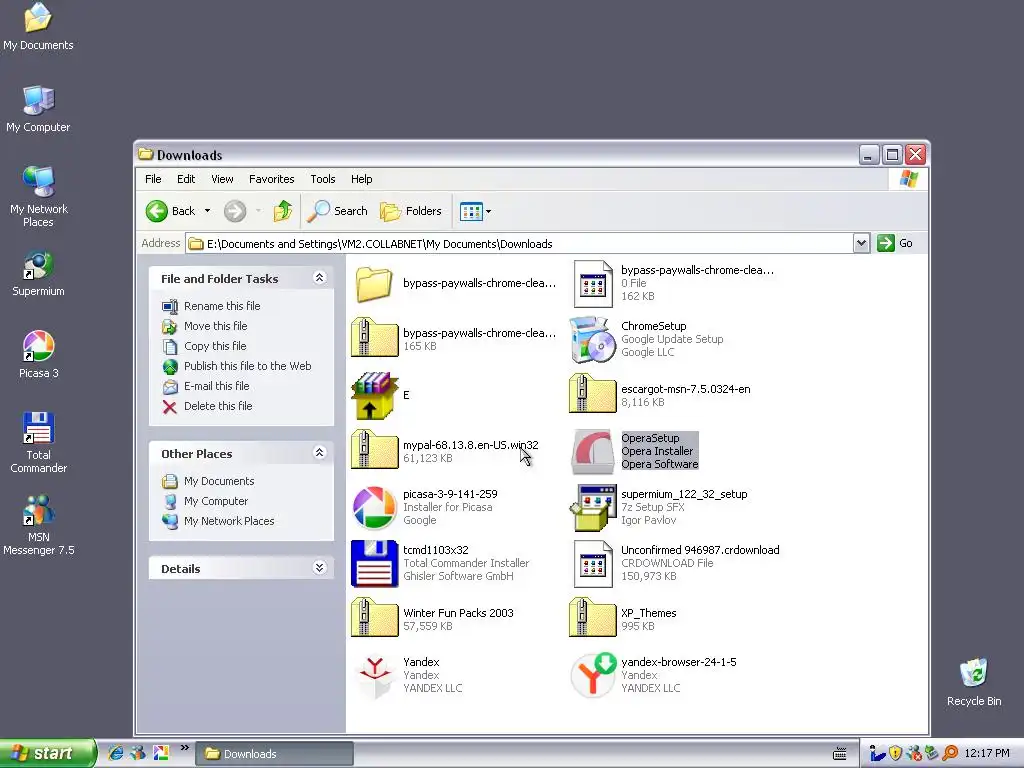Click Publish this file to the Web
This screenshot has width=1024, height=768.
tap(248, 366)
